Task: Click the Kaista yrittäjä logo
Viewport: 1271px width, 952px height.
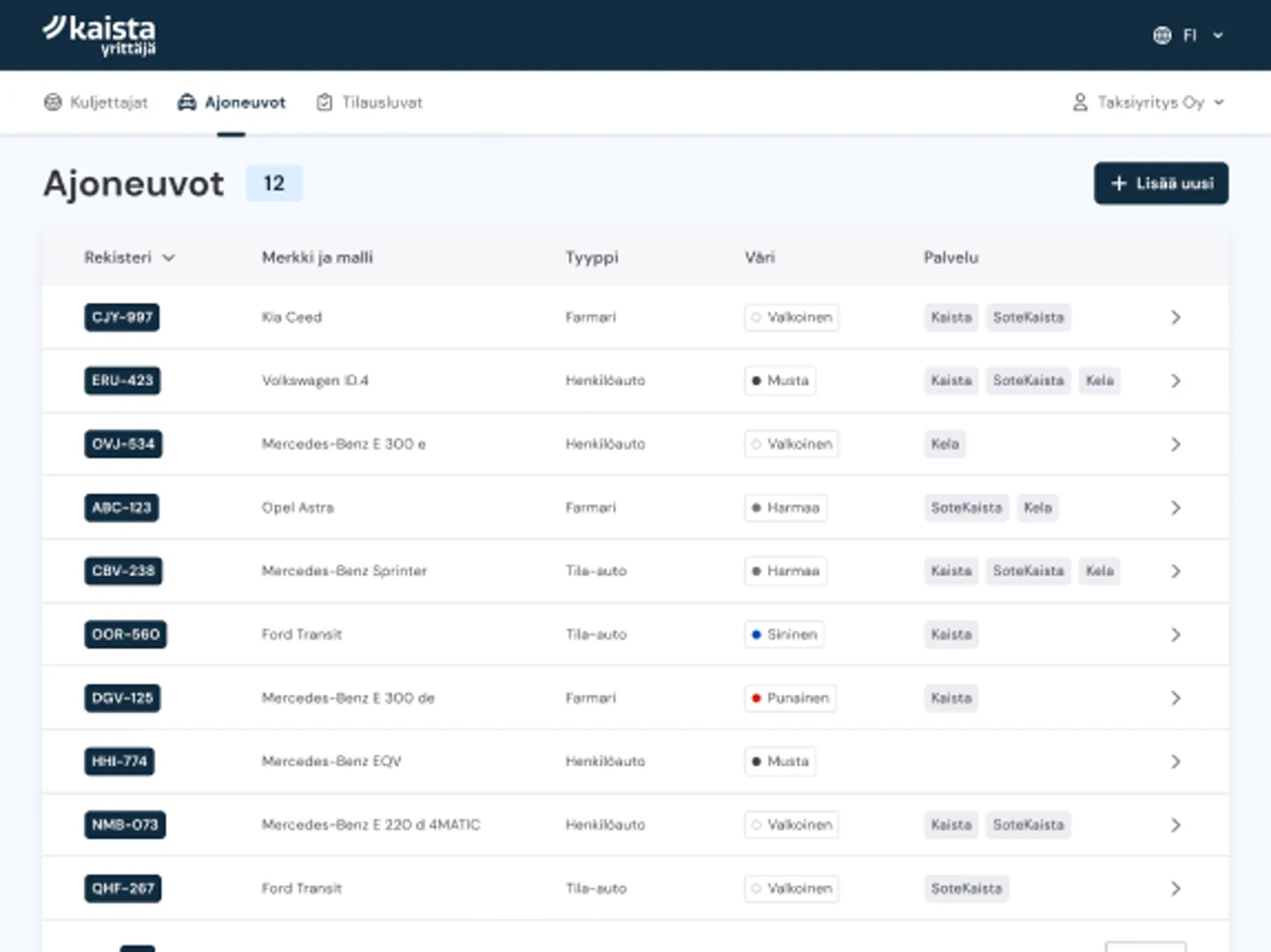Action: [100, 35]
